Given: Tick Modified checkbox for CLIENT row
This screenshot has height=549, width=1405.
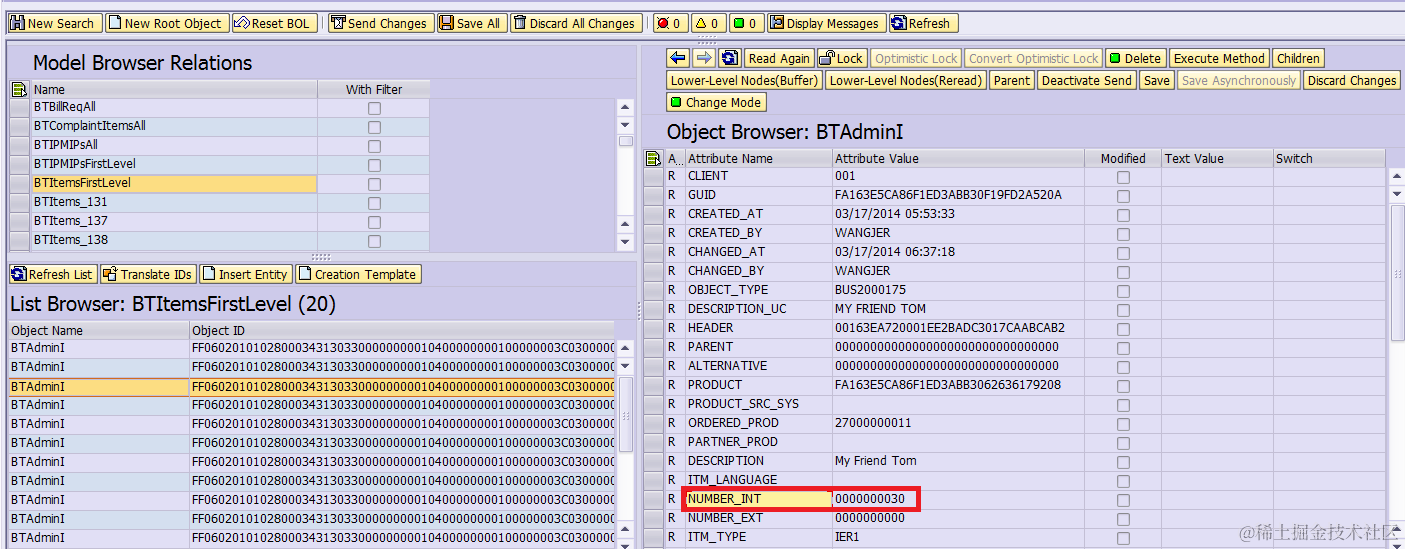Looking at the screenshot, I should pyautogui.click(x=1123, y=177).
